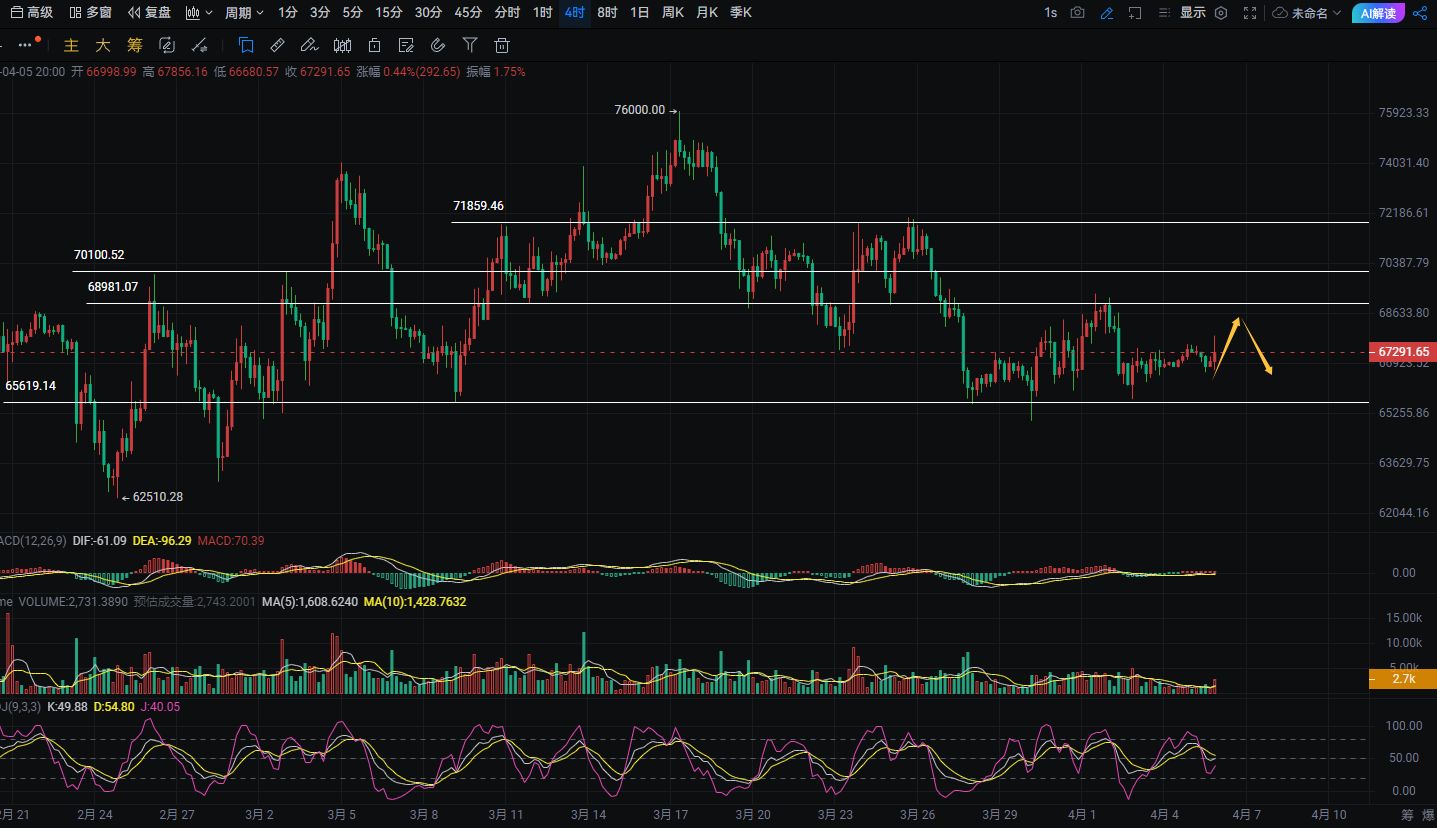Click the magnet snap icon

[x=438, y=45]
